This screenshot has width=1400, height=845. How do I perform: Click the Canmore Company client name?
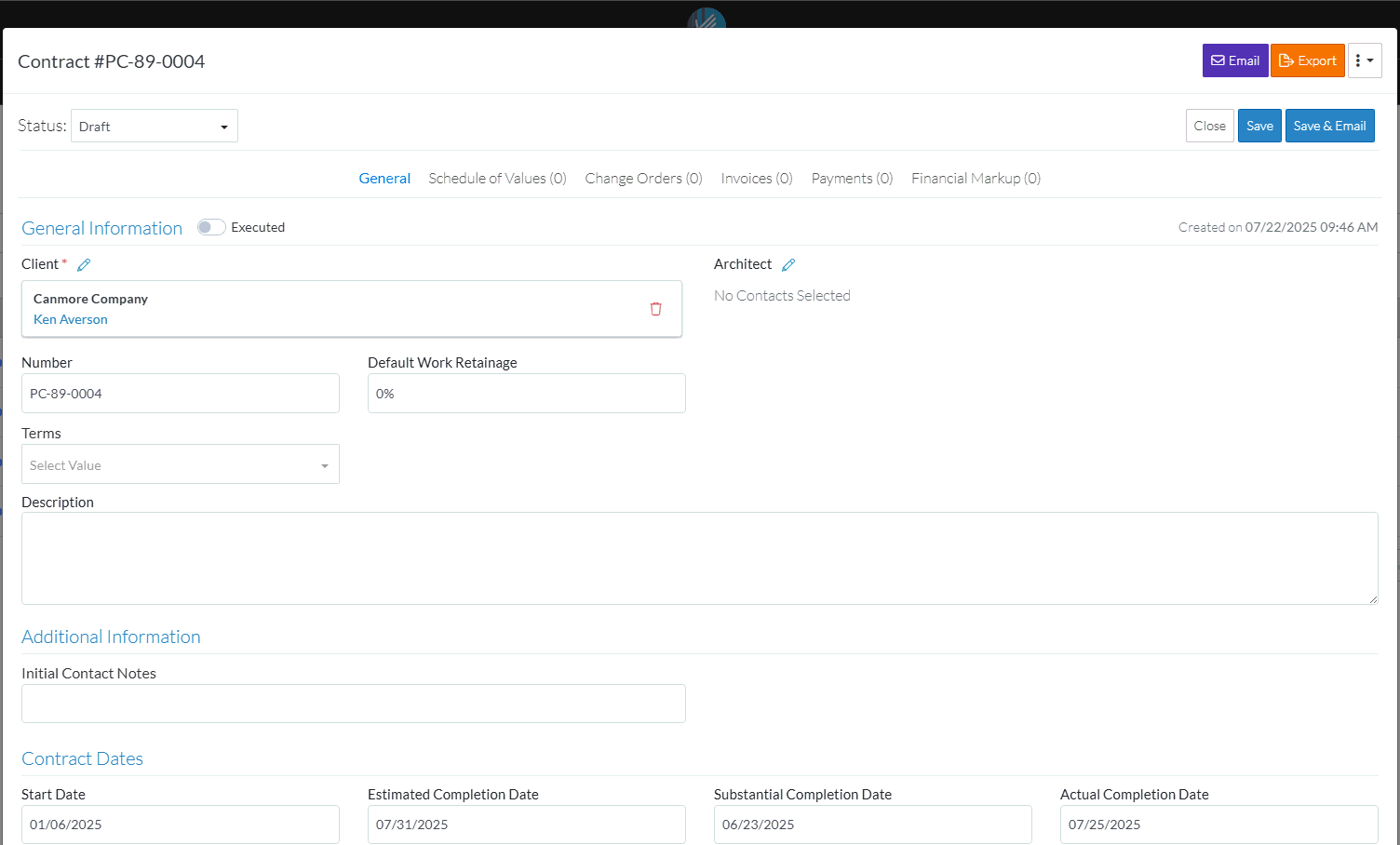[90, 299]
